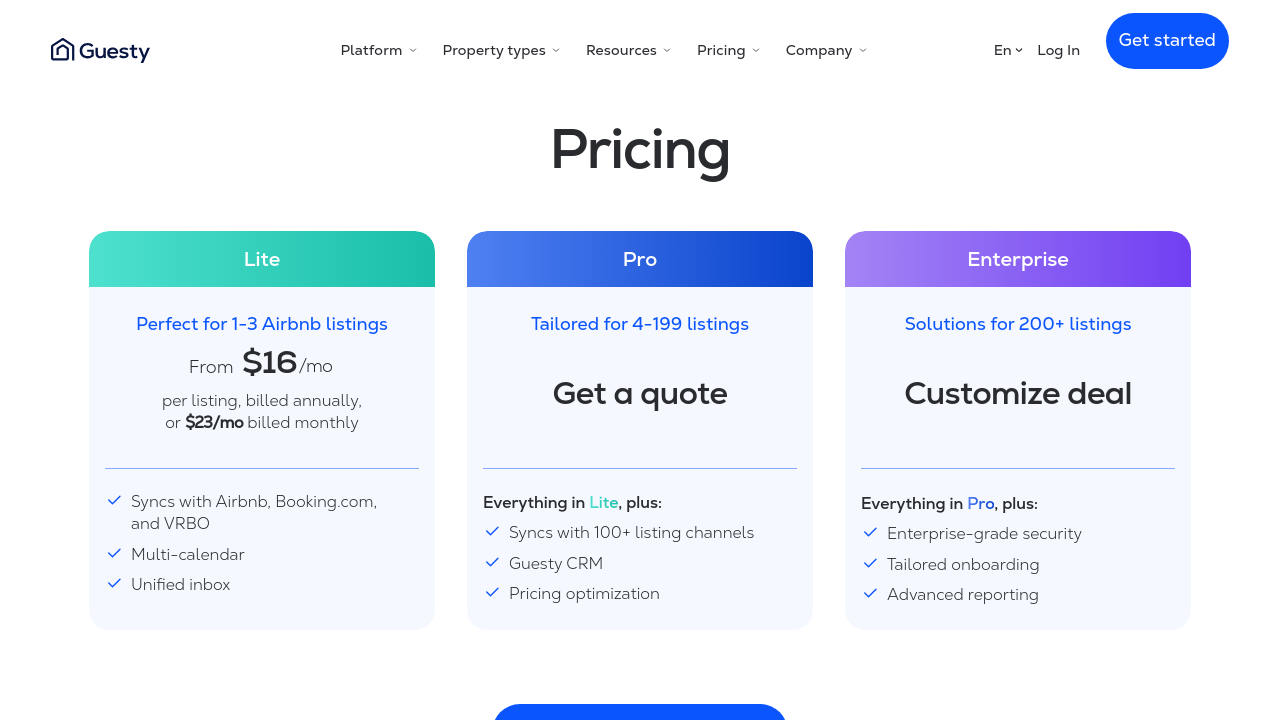
Task: Select the purple Enterprise plan header
Action: (1018, 260)
